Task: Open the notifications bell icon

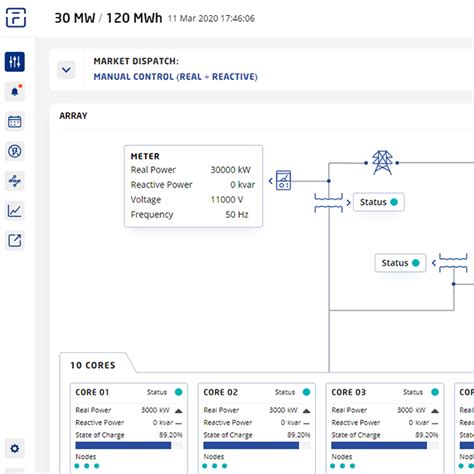Action: pos(15,91)
